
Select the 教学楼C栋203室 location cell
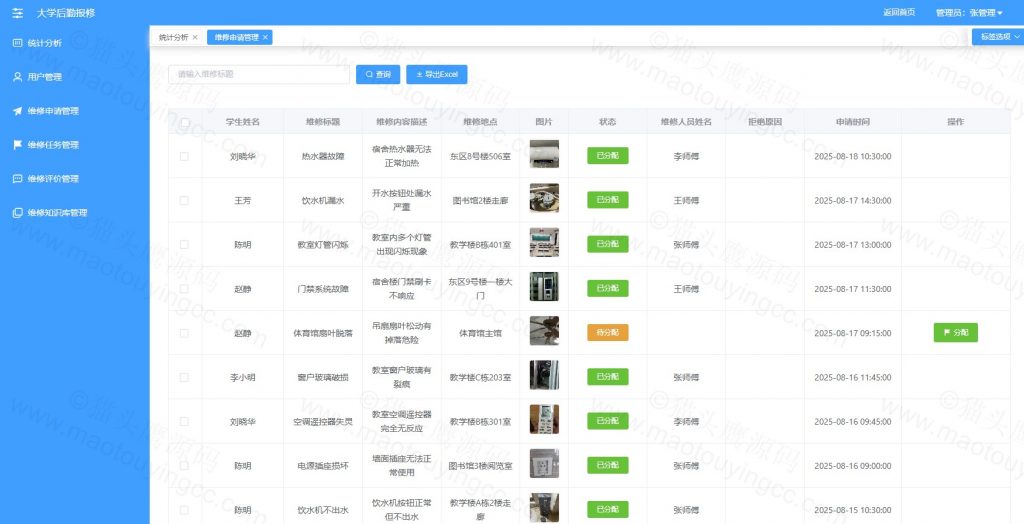click(x=480, y=378)
